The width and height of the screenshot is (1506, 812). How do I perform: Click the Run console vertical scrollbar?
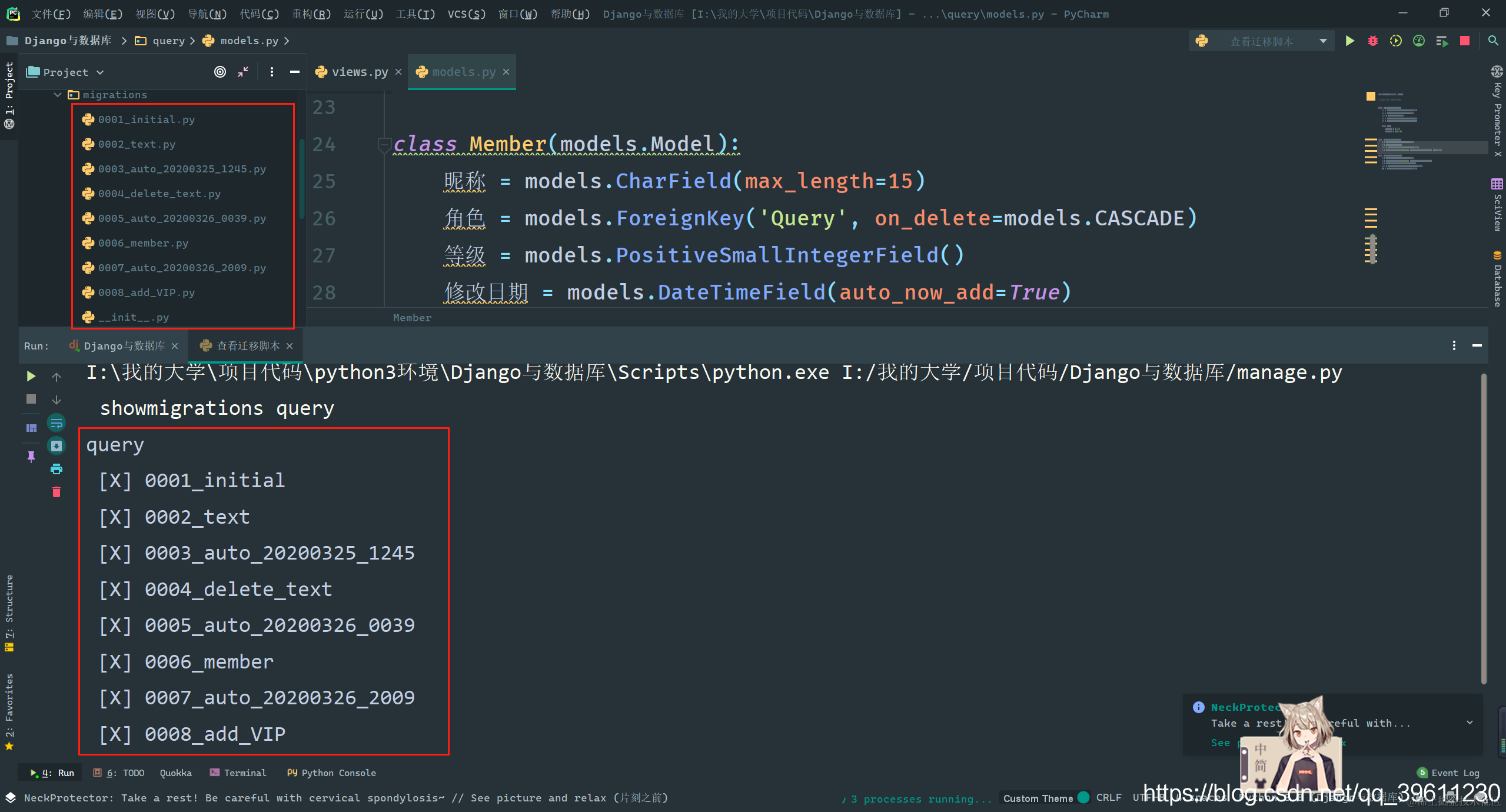(x=1484, y=528)
